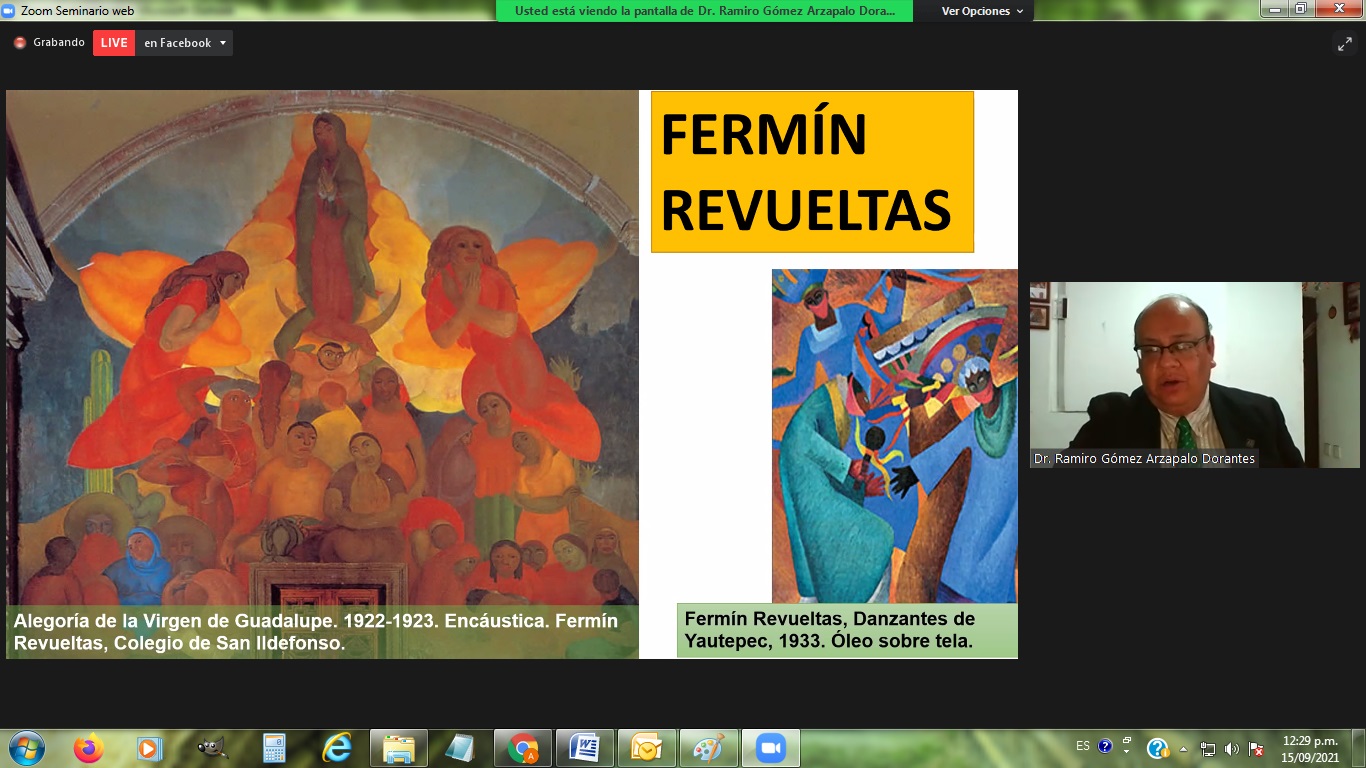
Task: Select Dr. Ramiro Gómez Arzapalo's video thumbnail
Action: (1195, 375)
